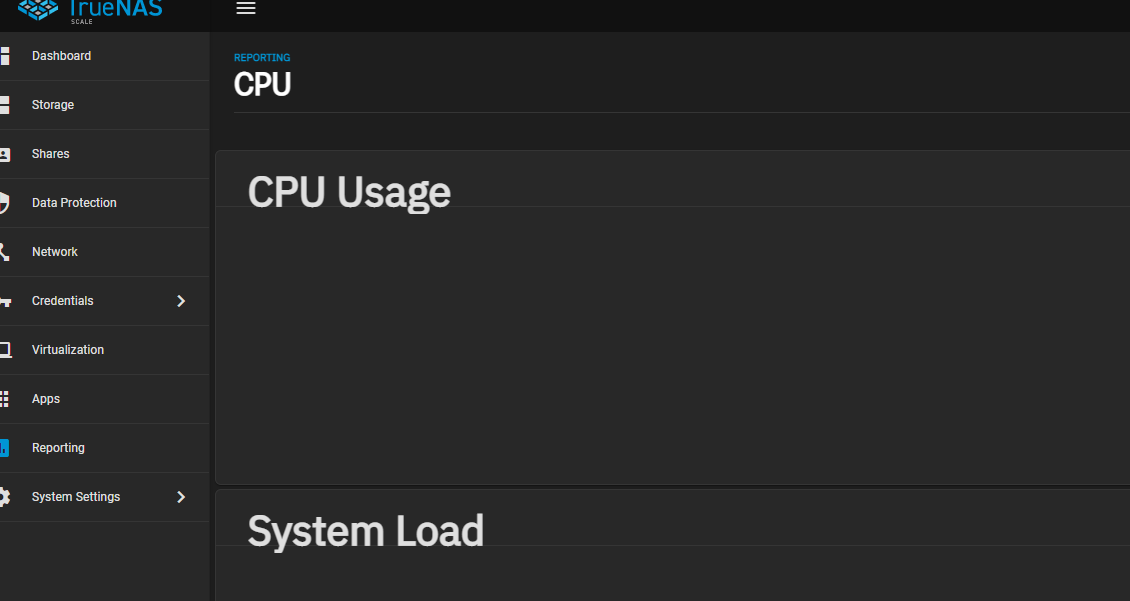Click the Virtualization laptop icon
Screen dimensions: 1130x601
pyautogui.click(x=5, y=350)
